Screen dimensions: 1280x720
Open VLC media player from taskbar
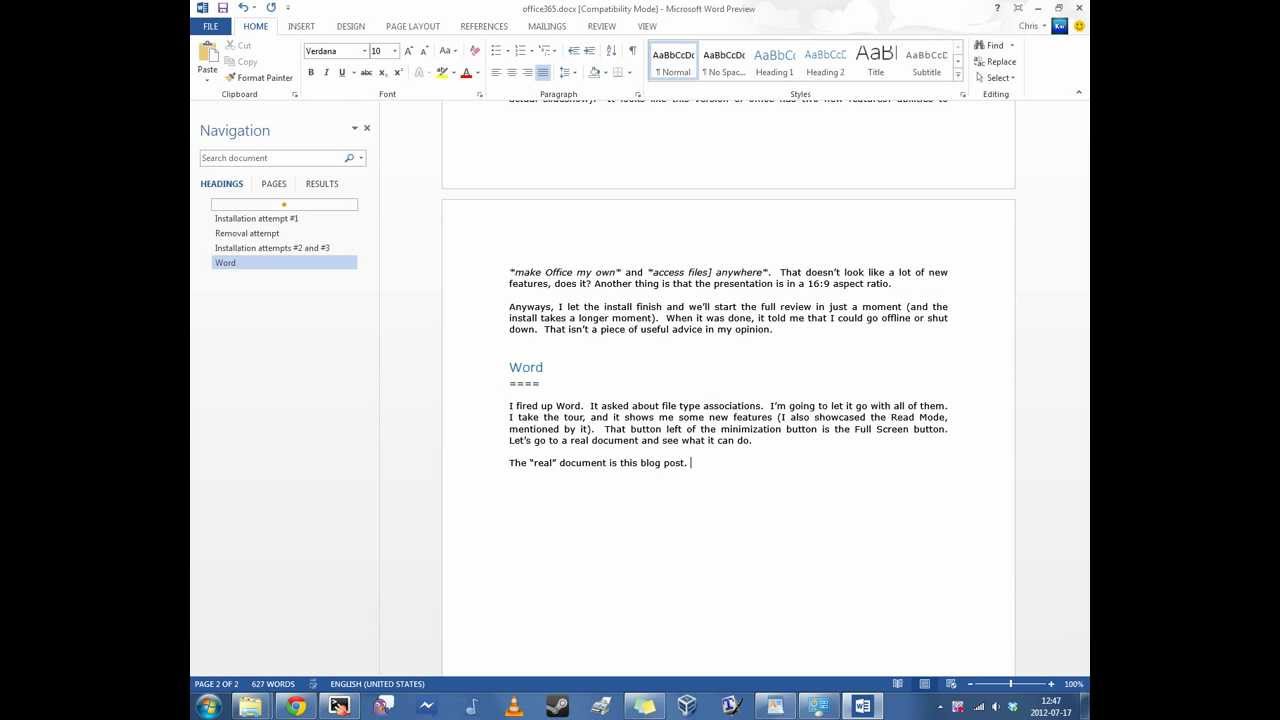pos(514,707)
